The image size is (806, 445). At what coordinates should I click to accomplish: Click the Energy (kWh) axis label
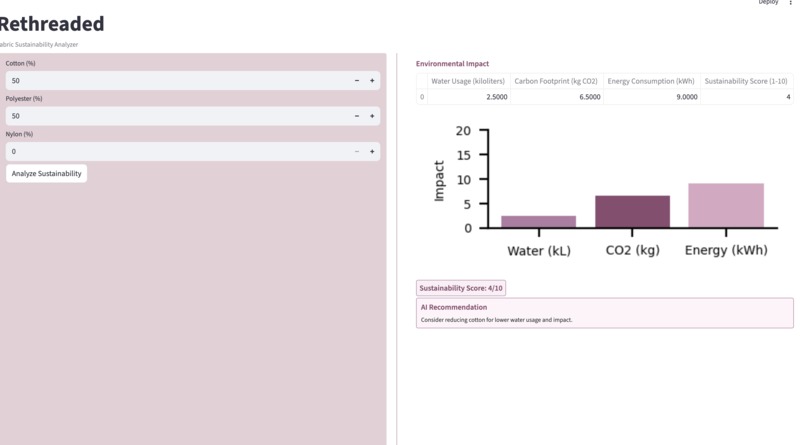point(726,250)
